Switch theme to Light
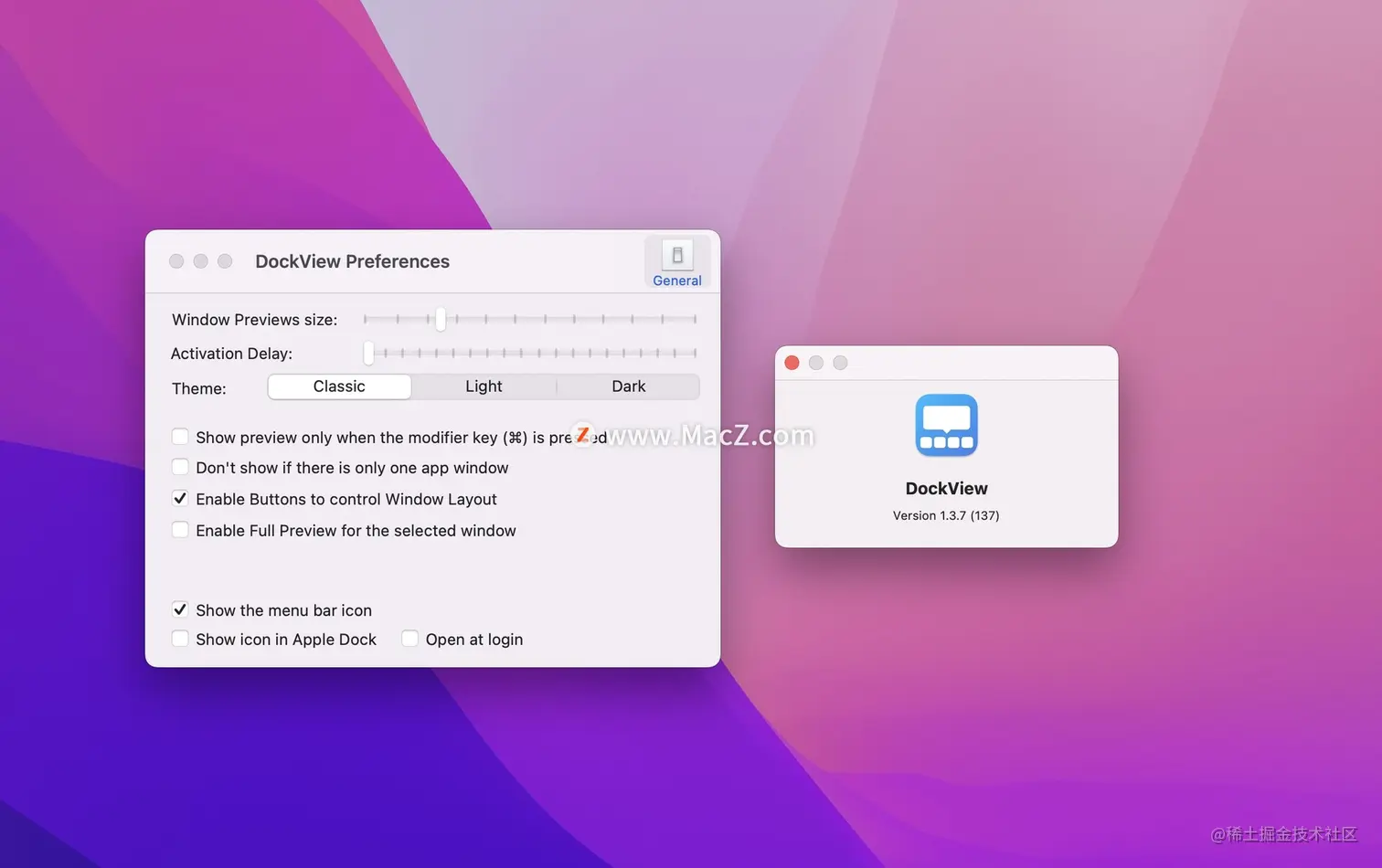 pos(484,386)
